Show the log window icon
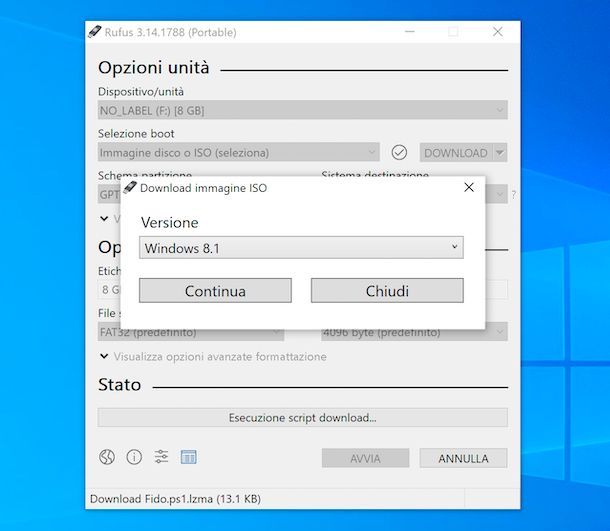610x531 pixels. tap(189, 457)
